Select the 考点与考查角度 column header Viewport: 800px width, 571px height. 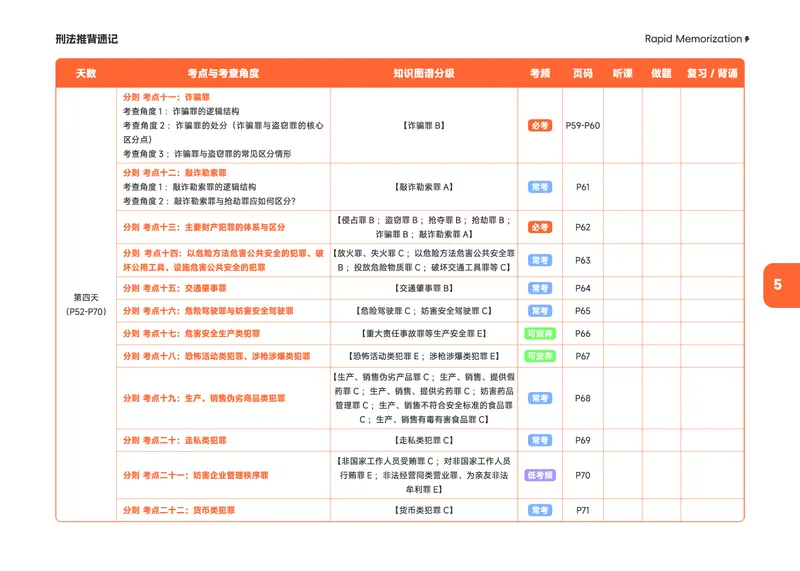click(223, 73)
